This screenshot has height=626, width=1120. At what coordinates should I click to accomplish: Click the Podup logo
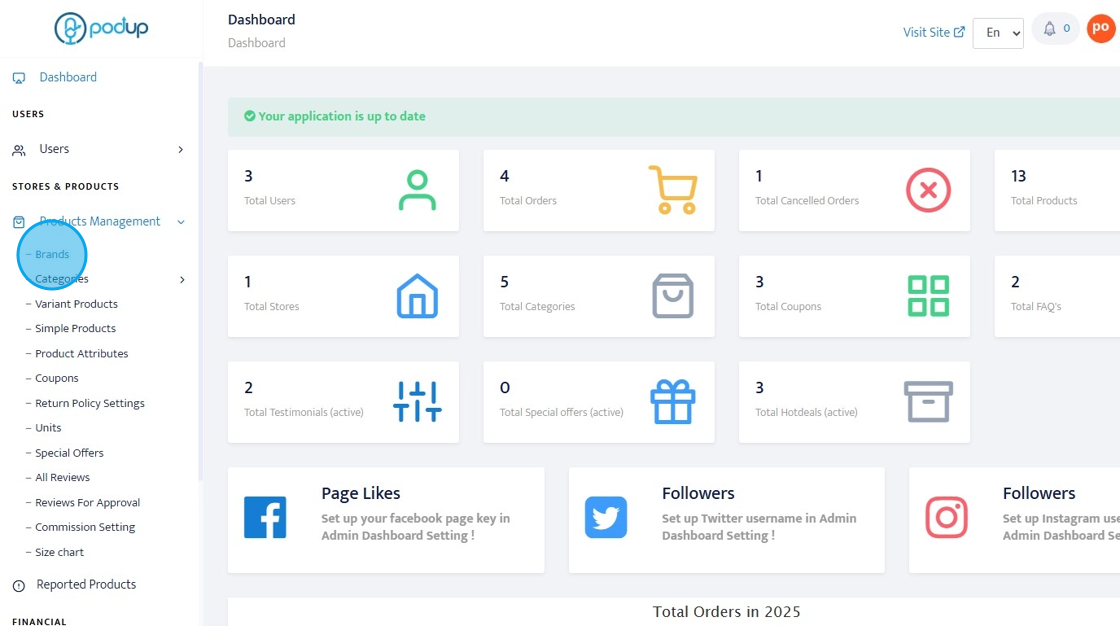(101, 28)
